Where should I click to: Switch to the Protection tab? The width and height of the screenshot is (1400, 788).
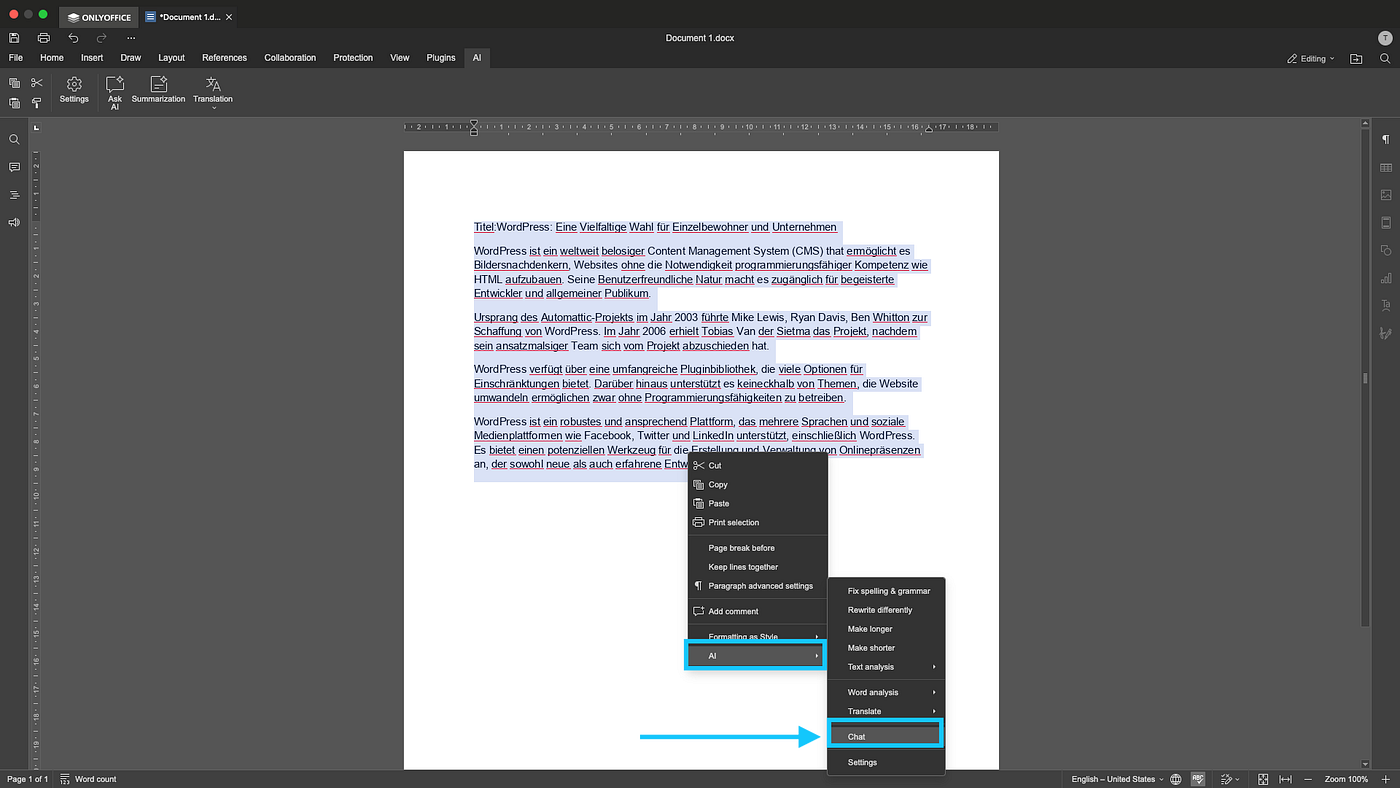[x=353, y=58]
